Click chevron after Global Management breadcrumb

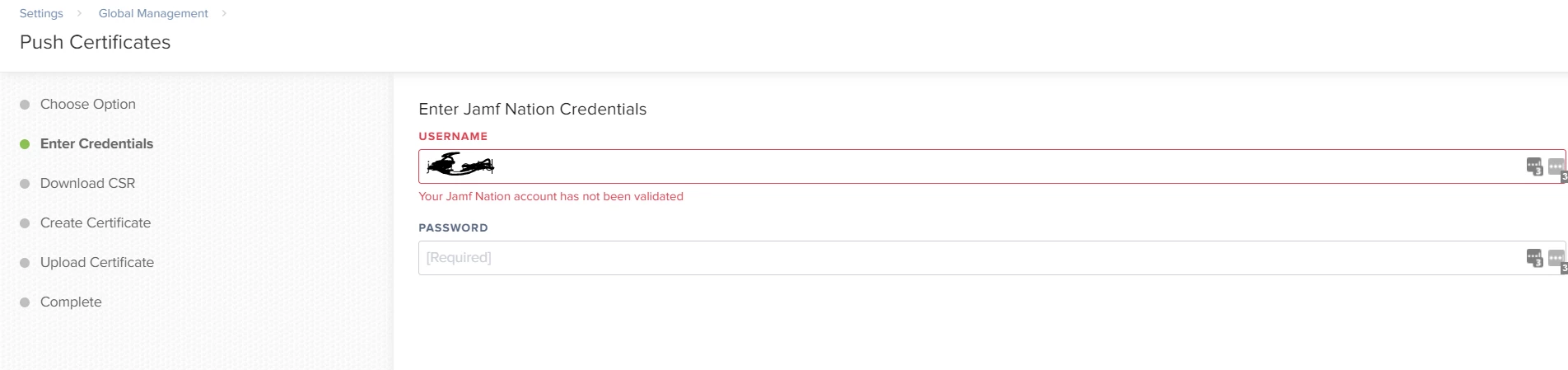[x=224, y=13]
